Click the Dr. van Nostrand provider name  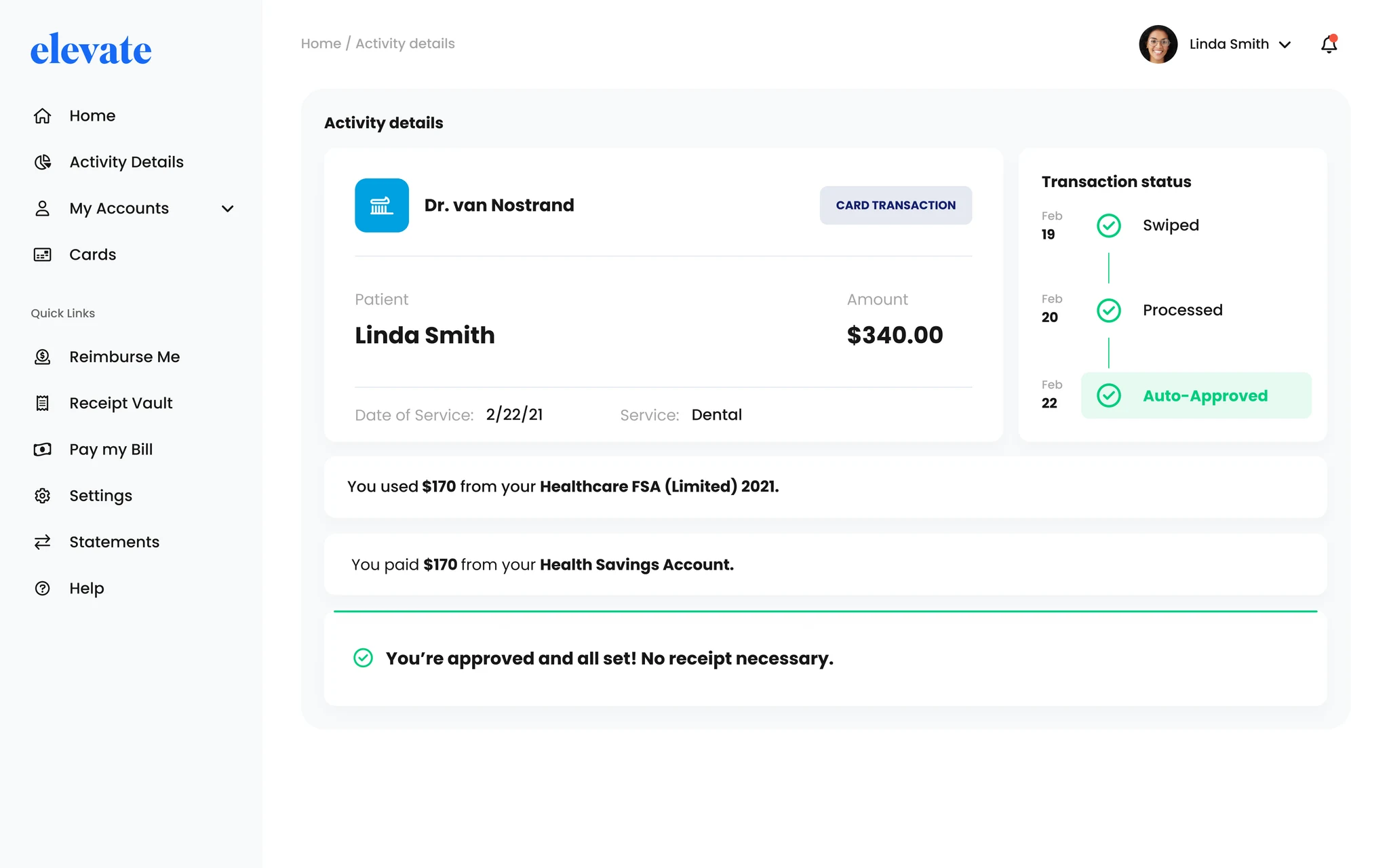499,205
